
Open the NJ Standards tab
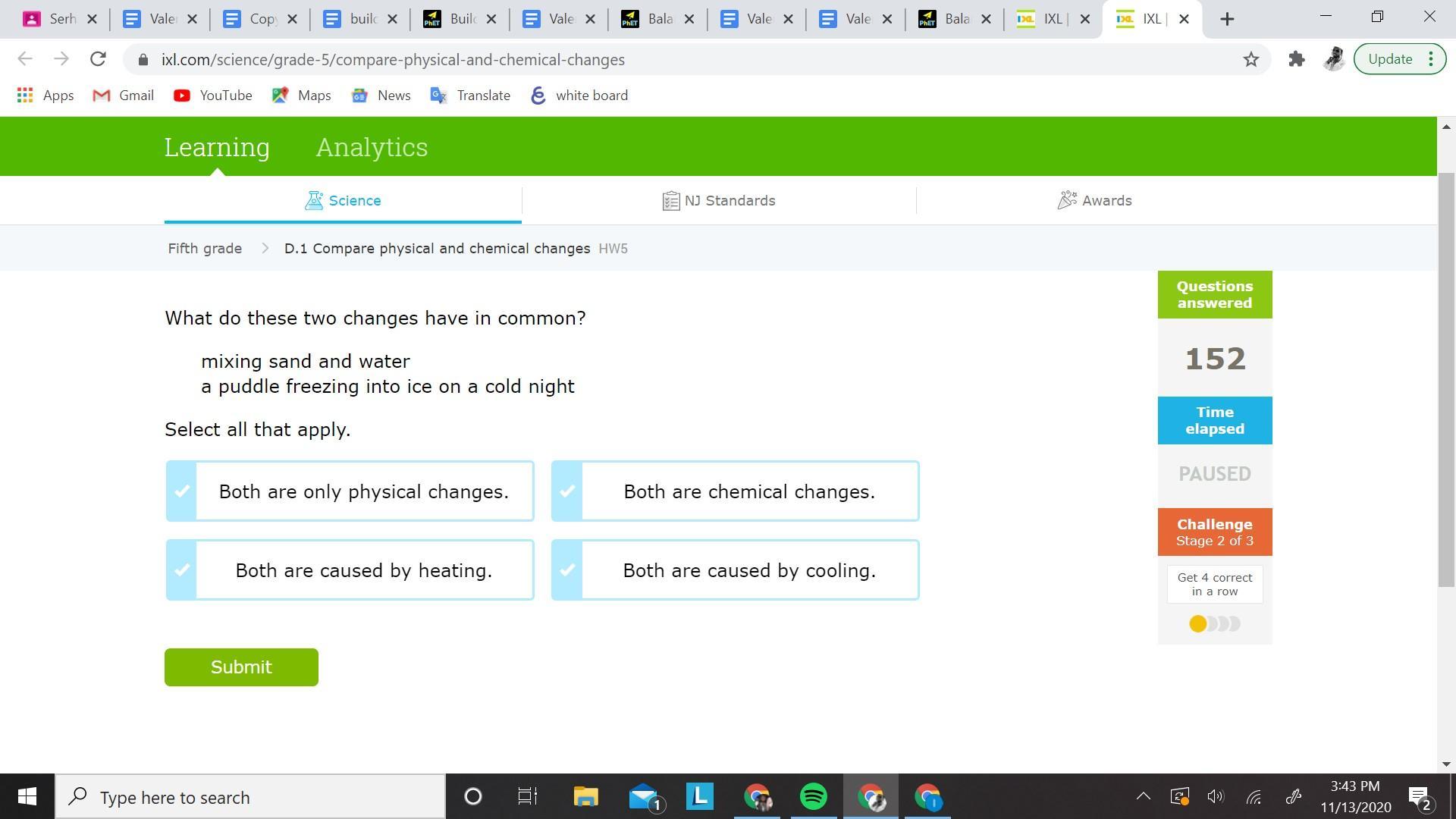[x=718, y=201]
